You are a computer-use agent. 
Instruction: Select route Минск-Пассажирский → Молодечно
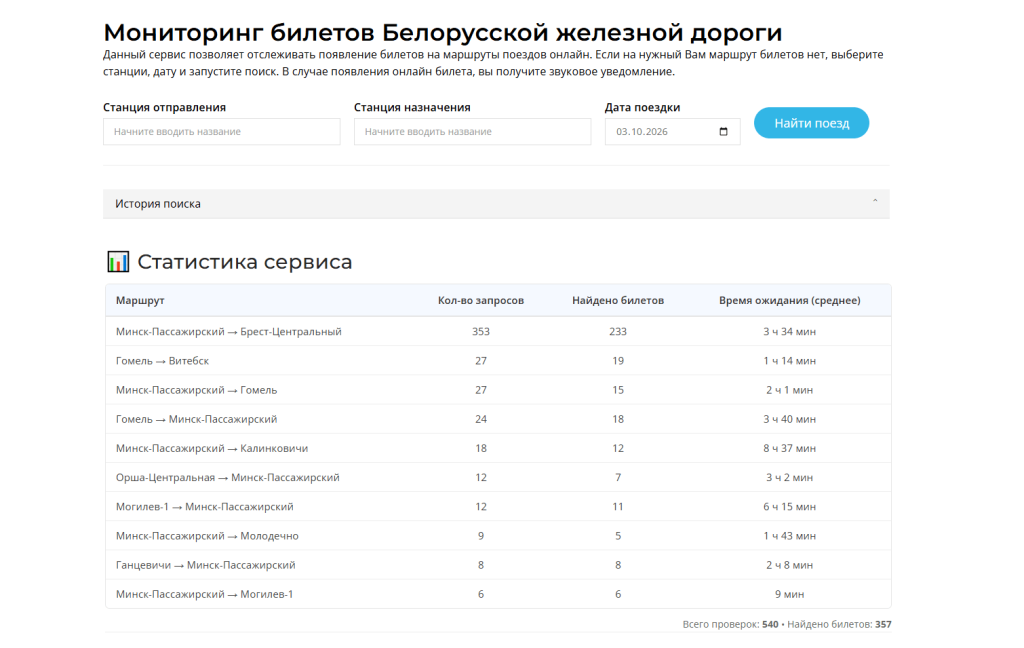click(x=207, y=536)
